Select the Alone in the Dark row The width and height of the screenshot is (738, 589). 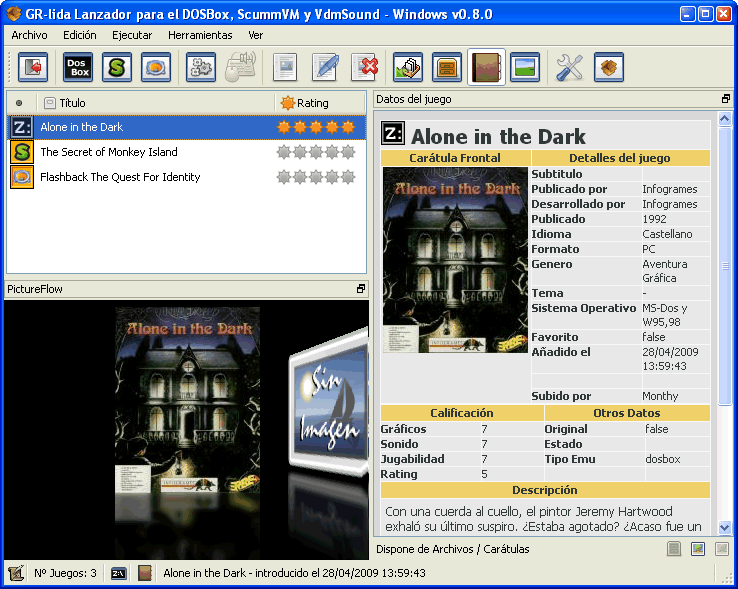tap(186, 127)
